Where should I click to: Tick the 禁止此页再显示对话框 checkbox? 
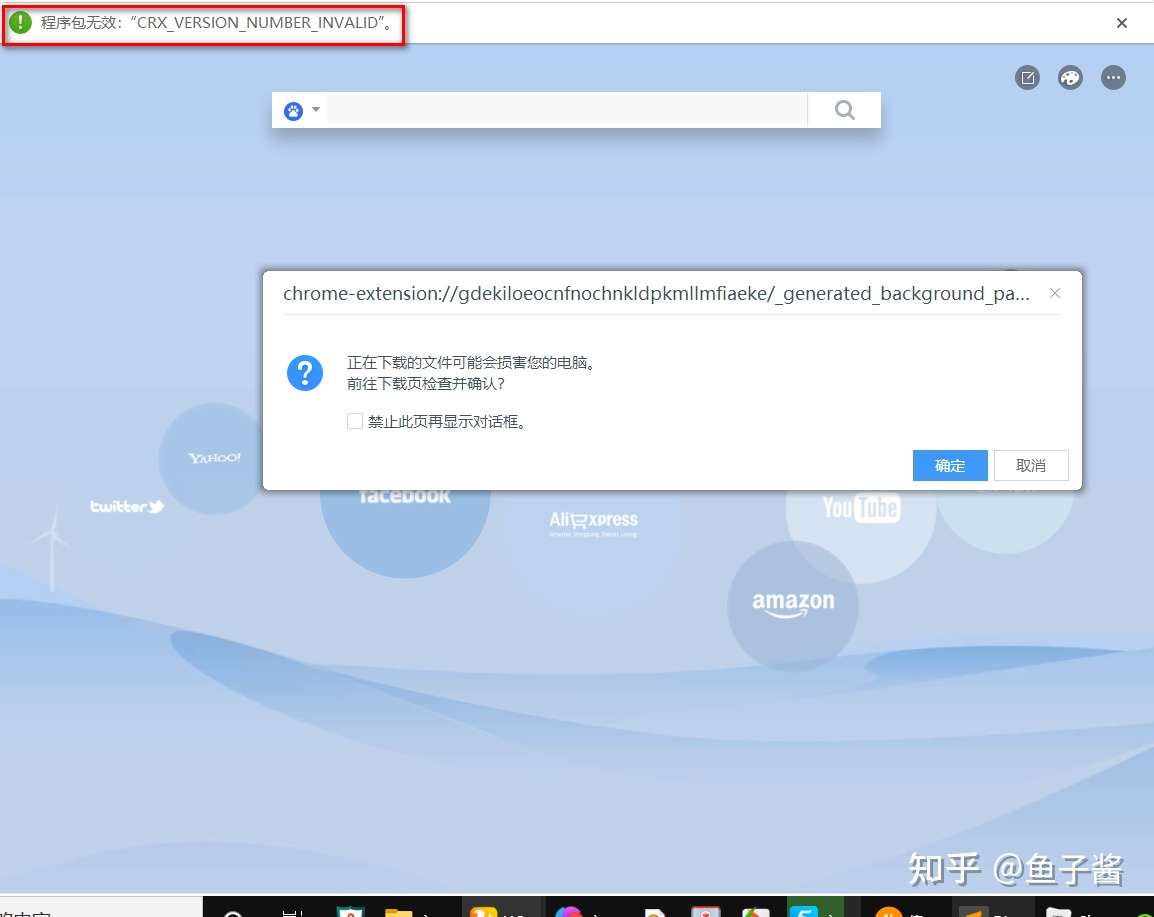click(x=355, y=421)
